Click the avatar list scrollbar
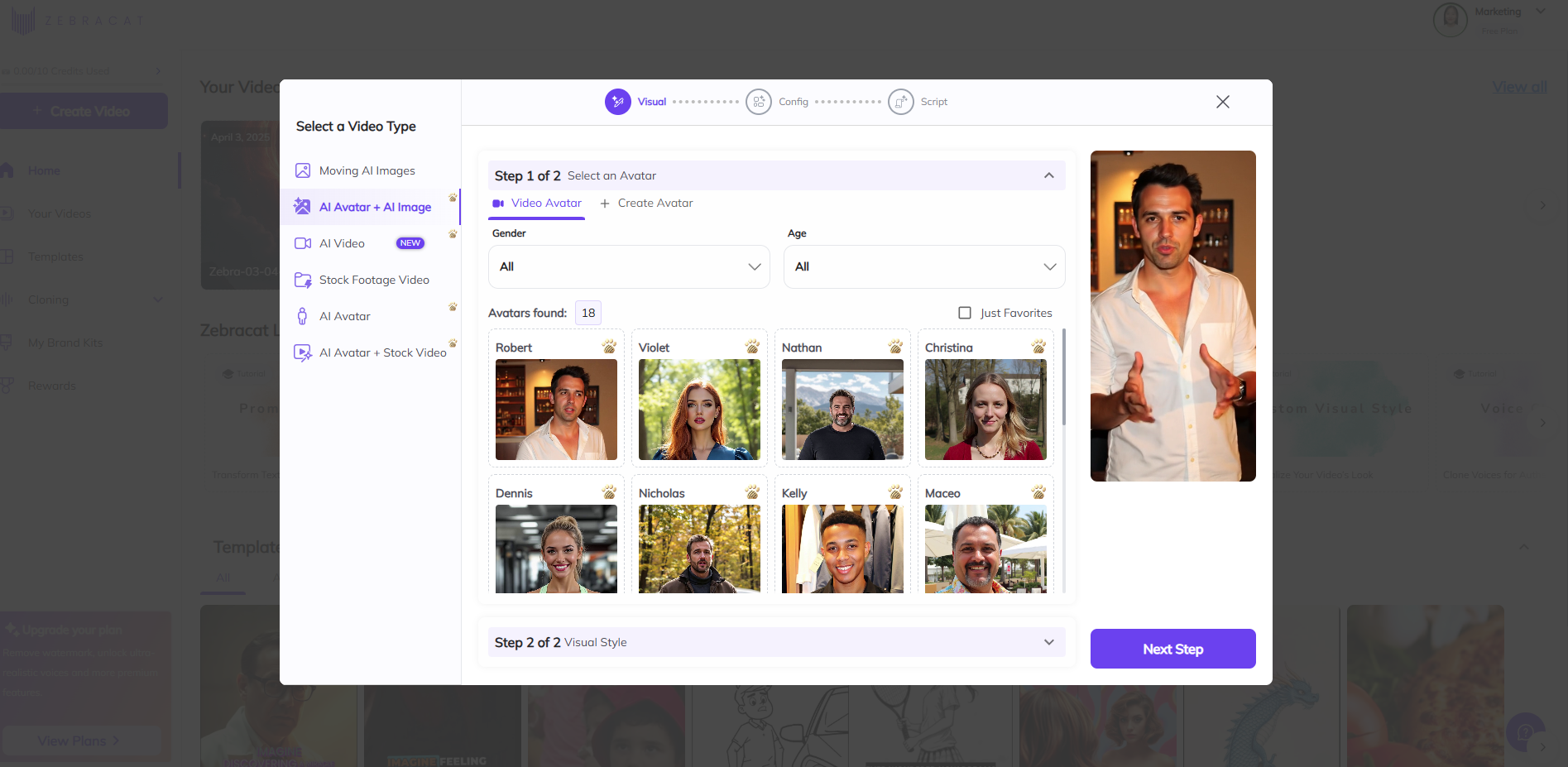1568x767 pixels. tap(1063, 377)
